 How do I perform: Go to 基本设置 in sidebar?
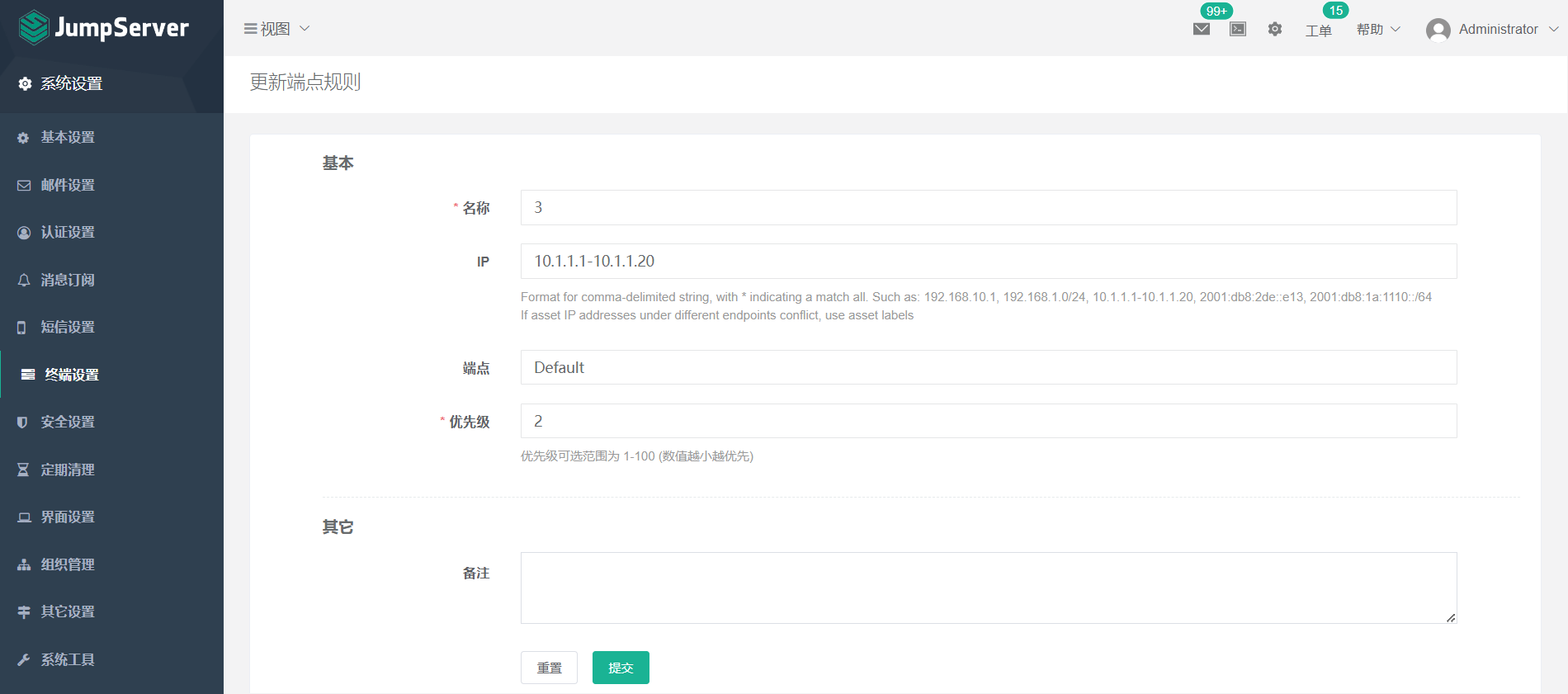coord(68,138)
